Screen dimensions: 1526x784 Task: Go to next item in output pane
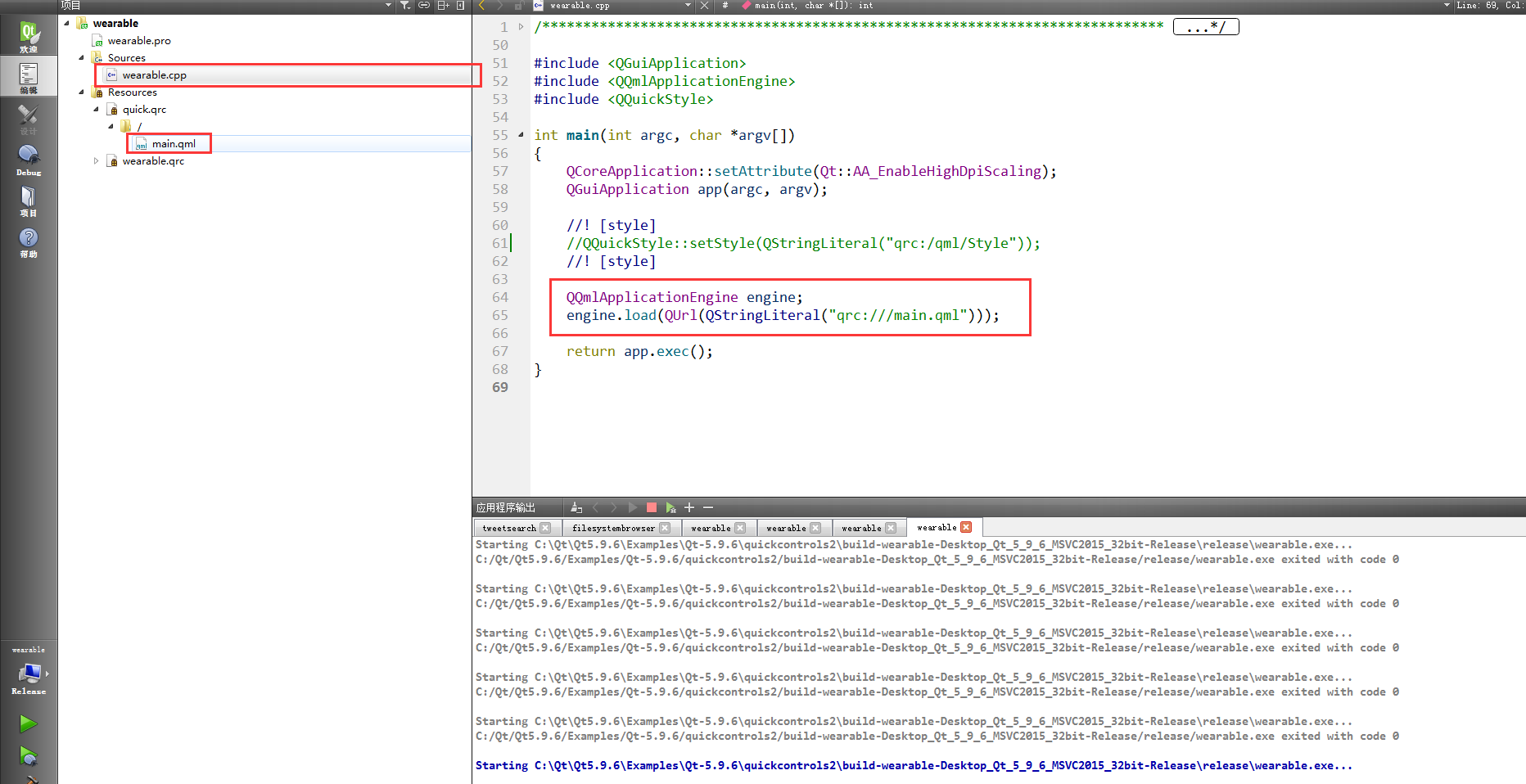pos(614,507)
